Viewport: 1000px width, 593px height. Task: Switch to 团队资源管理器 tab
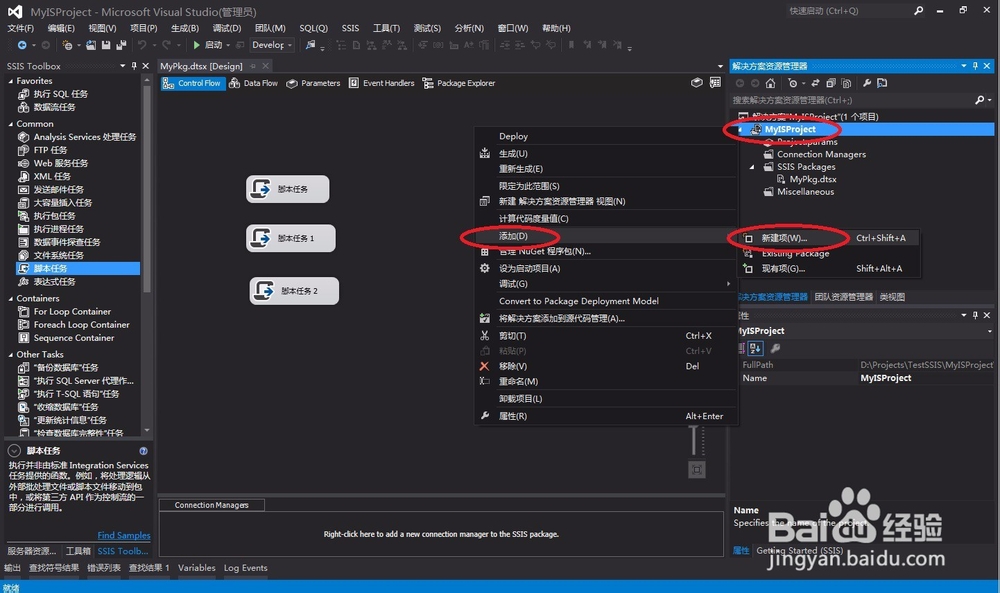pyautogui.click(x=844, y=297)
